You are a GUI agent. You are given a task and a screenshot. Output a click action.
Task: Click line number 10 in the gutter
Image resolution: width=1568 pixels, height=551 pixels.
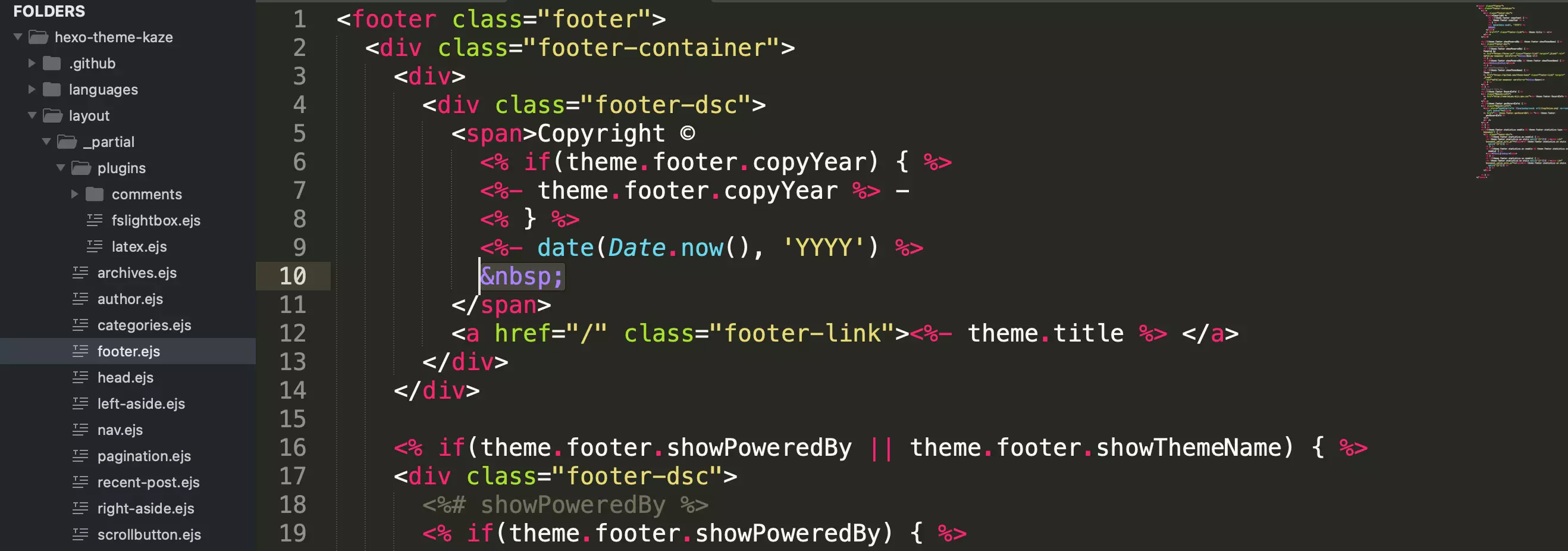[x=293, y=277]
